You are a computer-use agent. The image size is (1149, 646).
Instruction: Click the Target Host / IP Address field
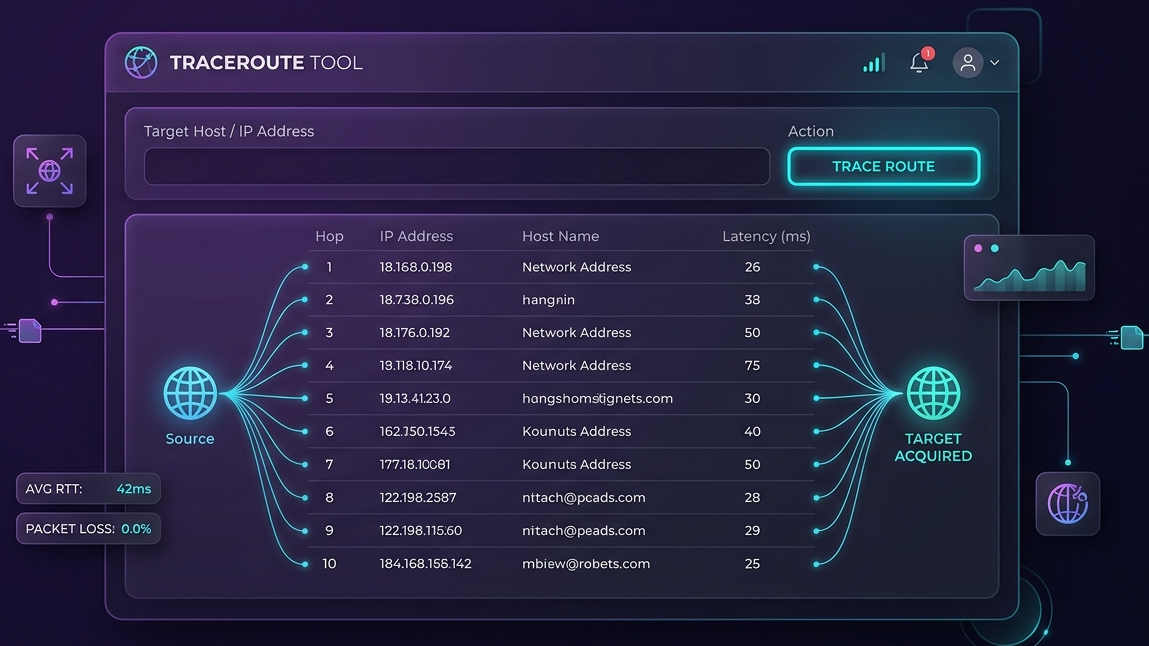[x=457, y=166]
